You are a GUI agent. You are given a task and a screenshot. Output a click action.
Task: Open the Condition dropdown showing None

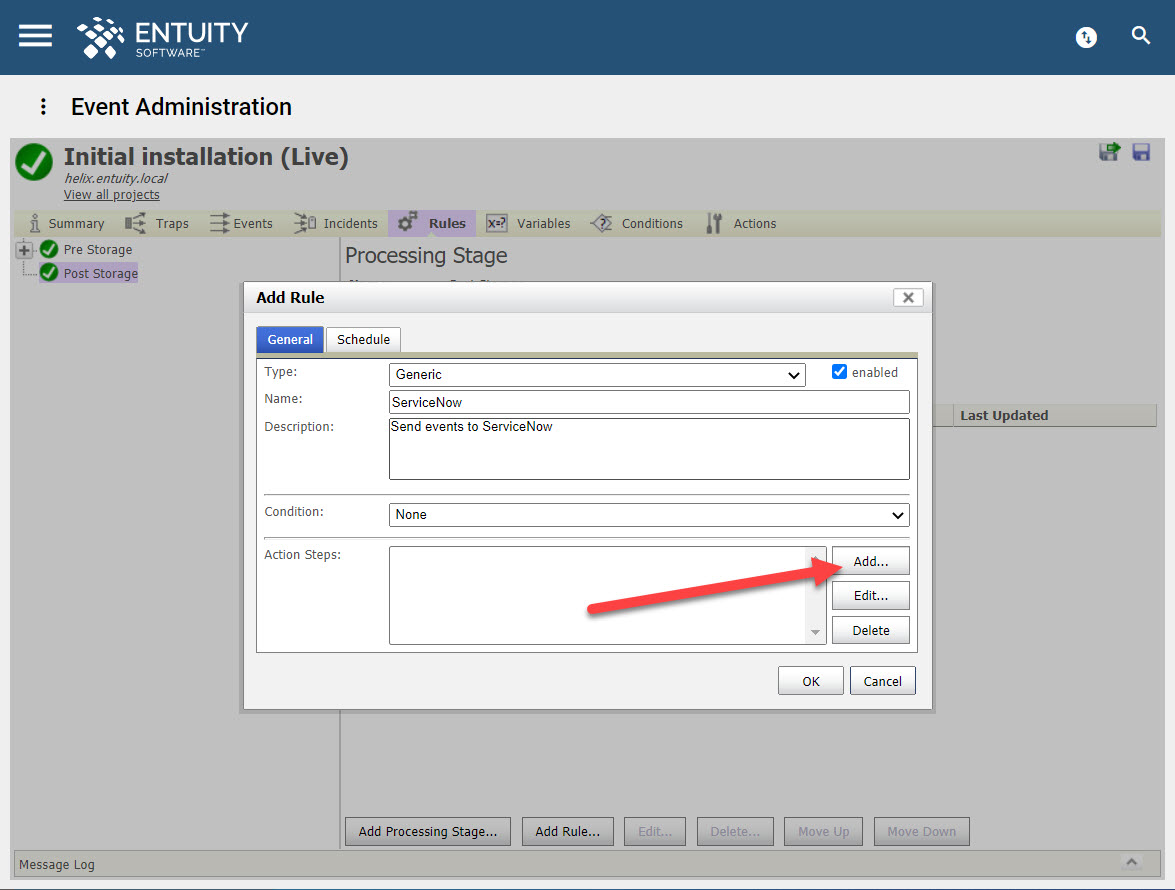(649, 514)
